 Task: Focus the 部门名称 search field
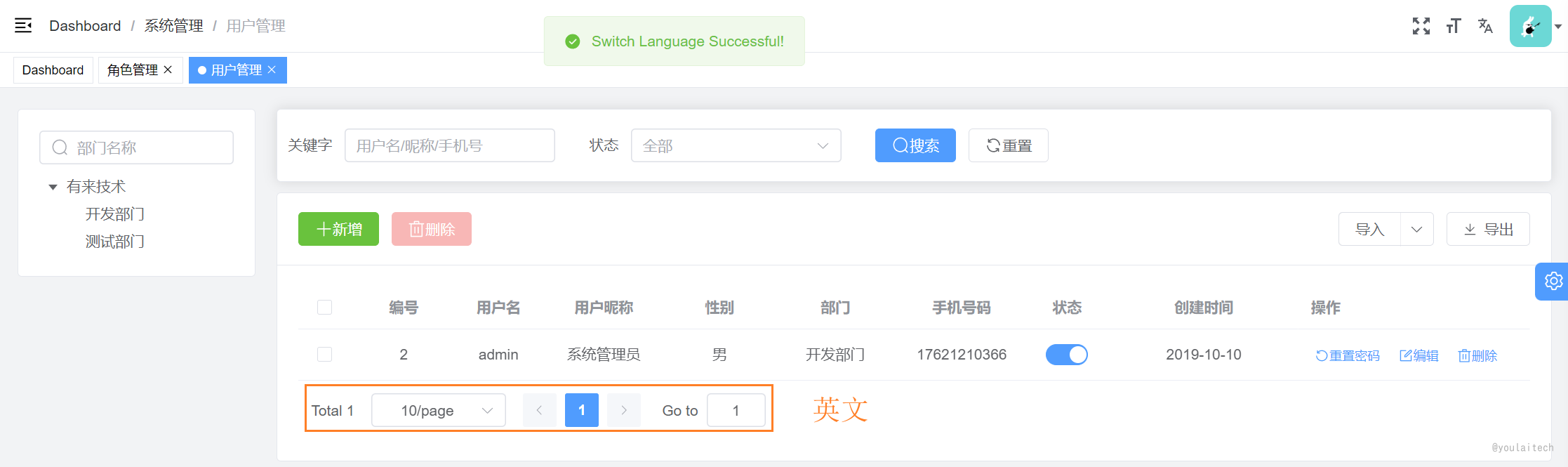tap(136, 147)
